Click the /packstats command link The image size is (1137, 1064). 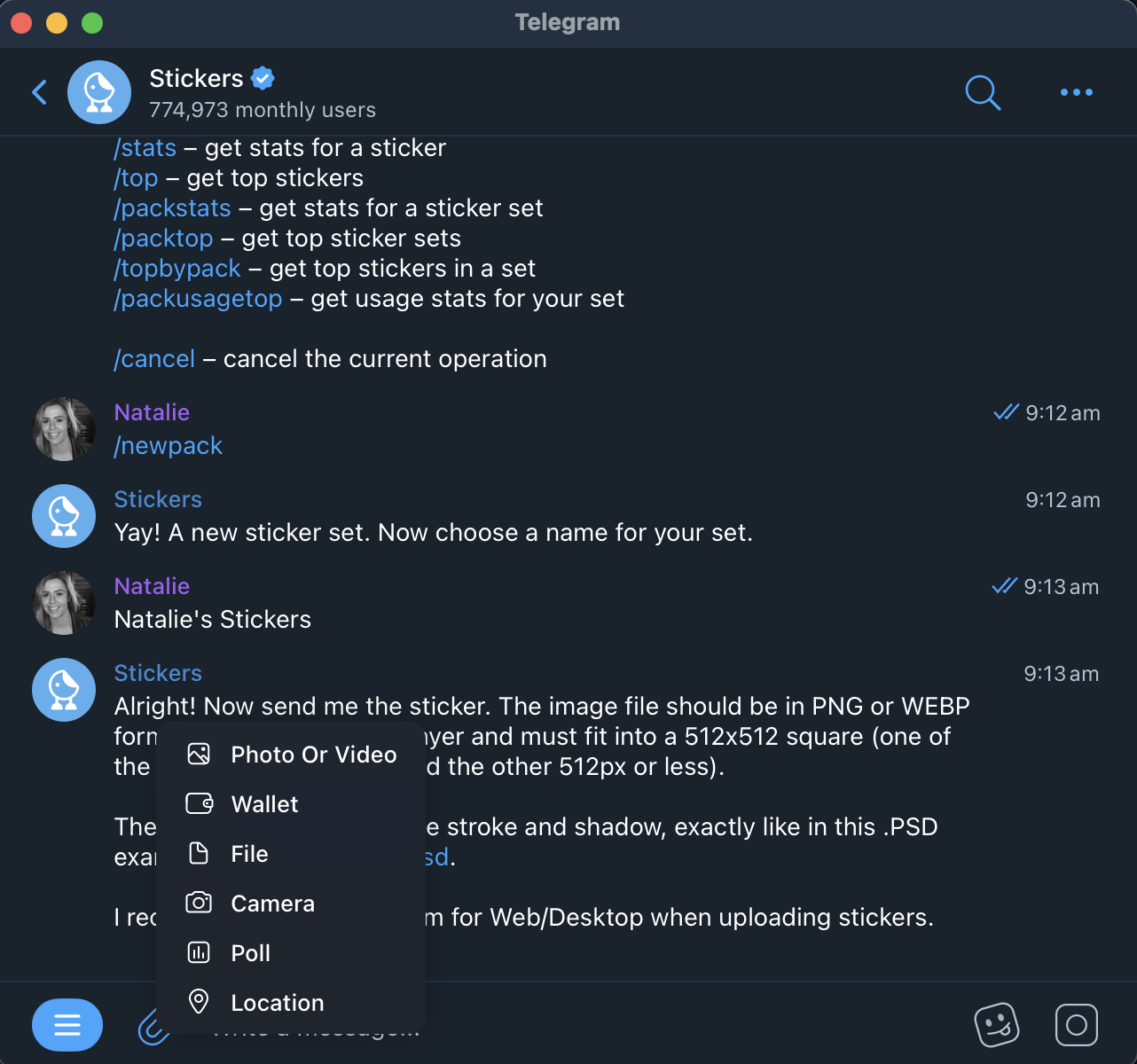(x=173, y=208)
